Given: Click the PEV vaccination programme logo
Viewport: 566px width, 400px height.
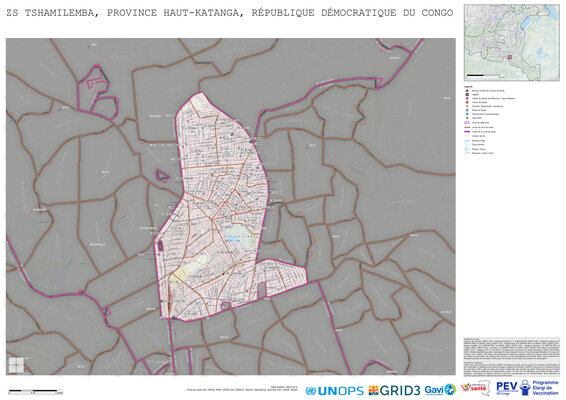Looking at the screenshot, I should 527,388.
